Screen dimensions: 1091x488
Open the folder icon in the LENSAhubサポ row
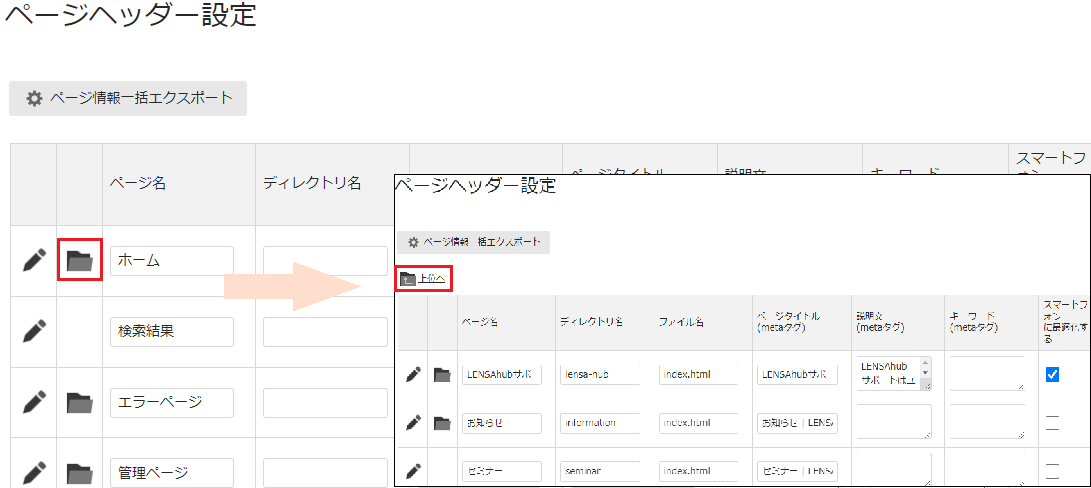(442, 375)
